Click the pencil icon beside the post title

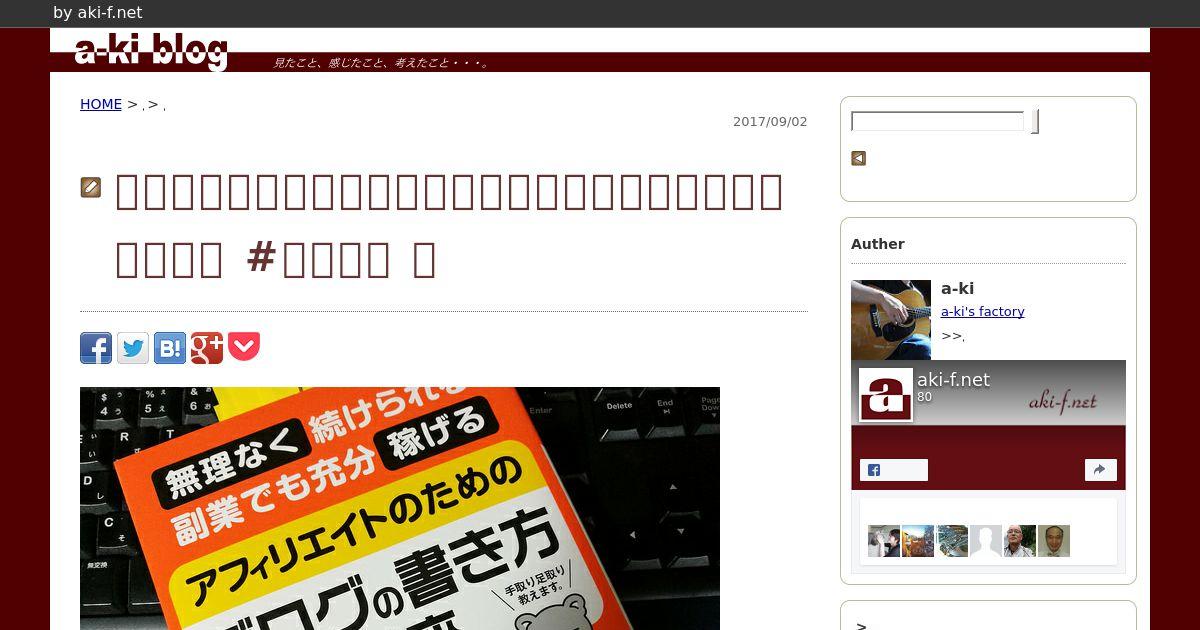(x=91, y=187)
